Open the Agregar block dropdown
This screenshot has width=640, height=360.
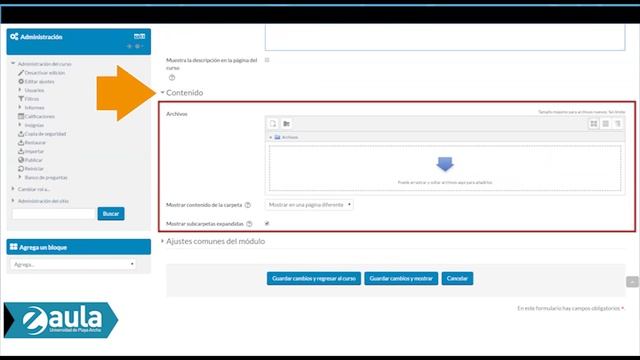[73, 264]
